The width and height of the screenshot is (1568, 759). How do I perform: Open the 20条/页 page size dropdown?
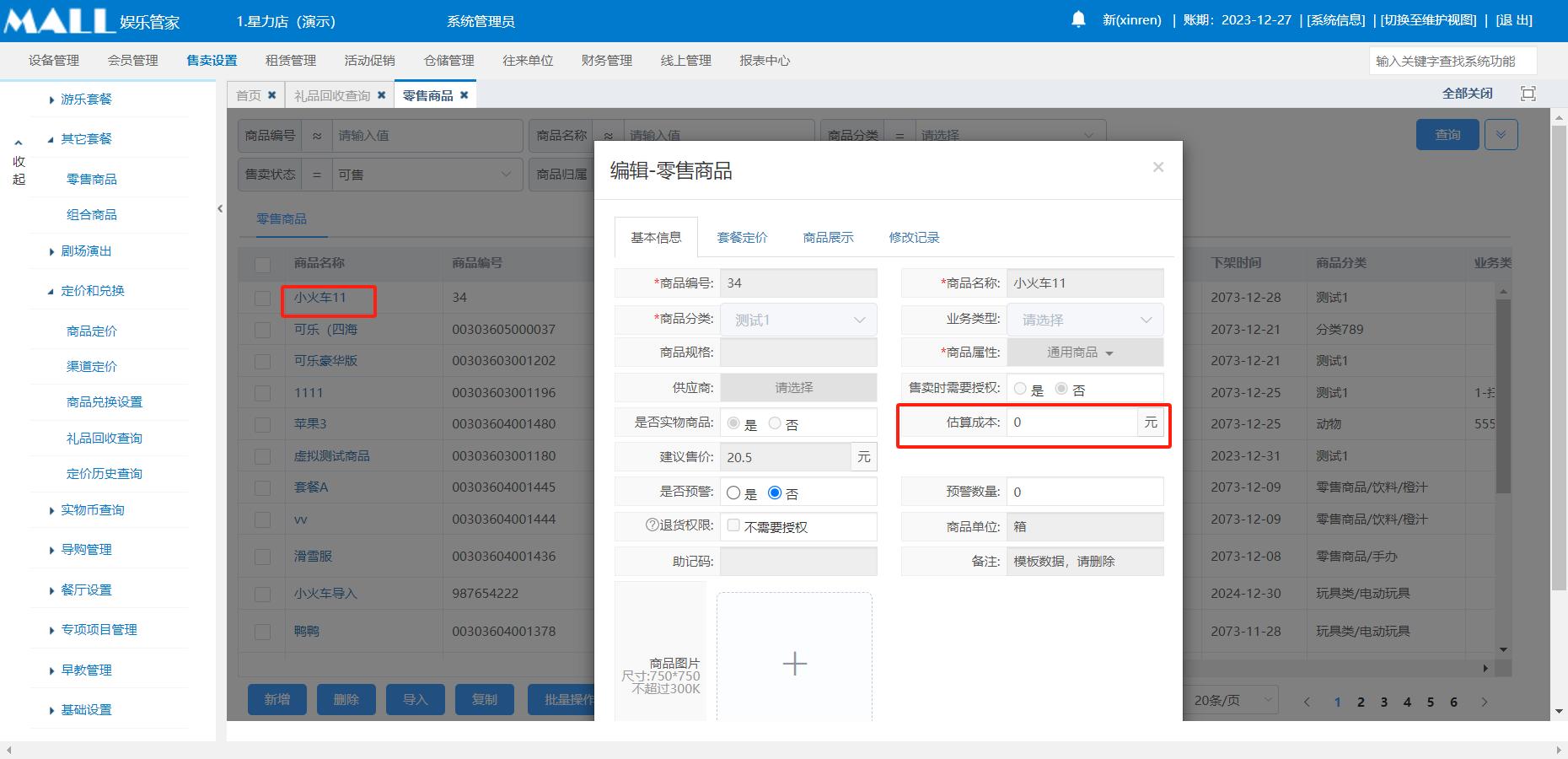pyautogui.click(x=1232, y=700)
